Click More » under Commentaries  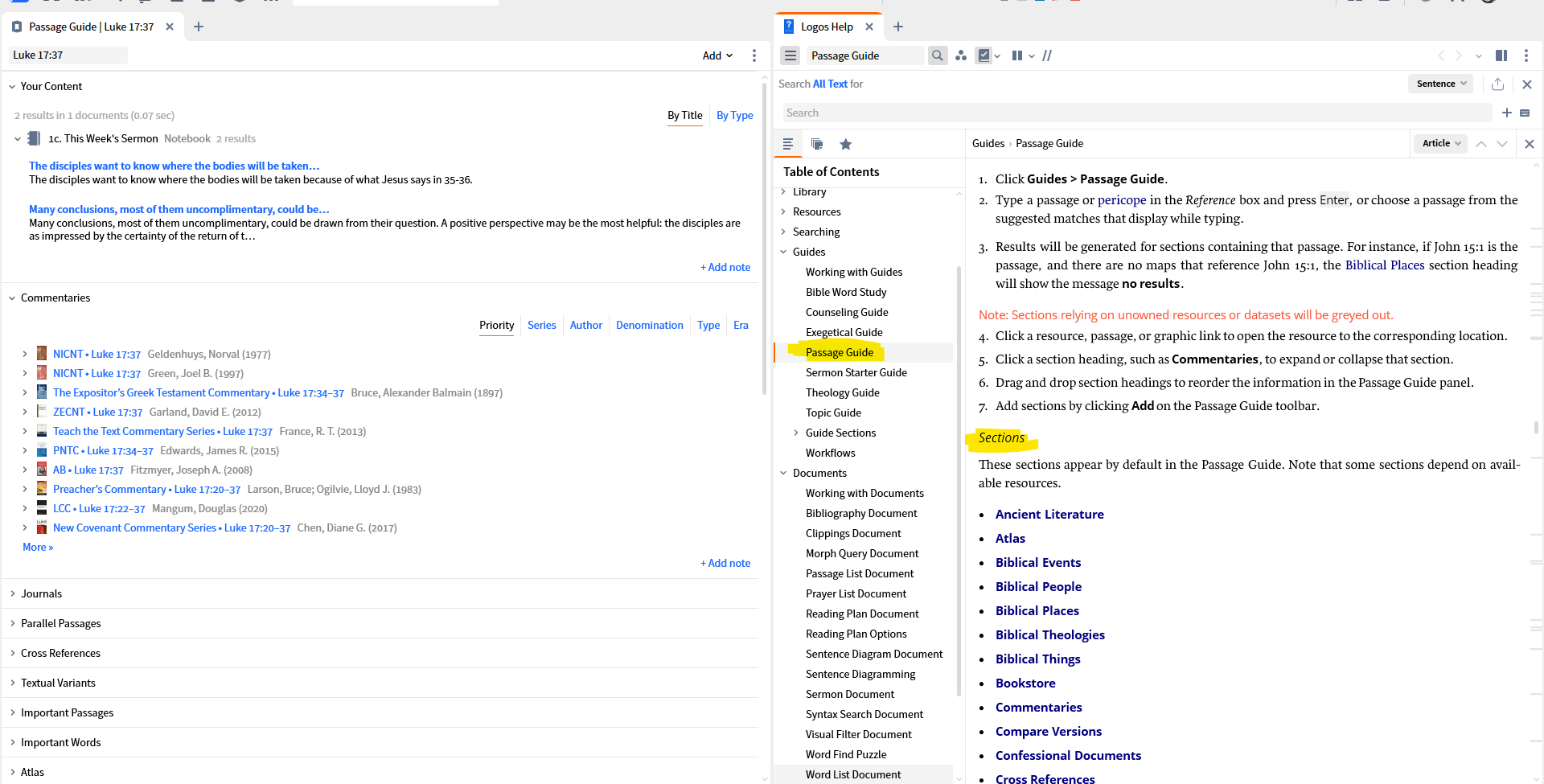click(38, 547)
